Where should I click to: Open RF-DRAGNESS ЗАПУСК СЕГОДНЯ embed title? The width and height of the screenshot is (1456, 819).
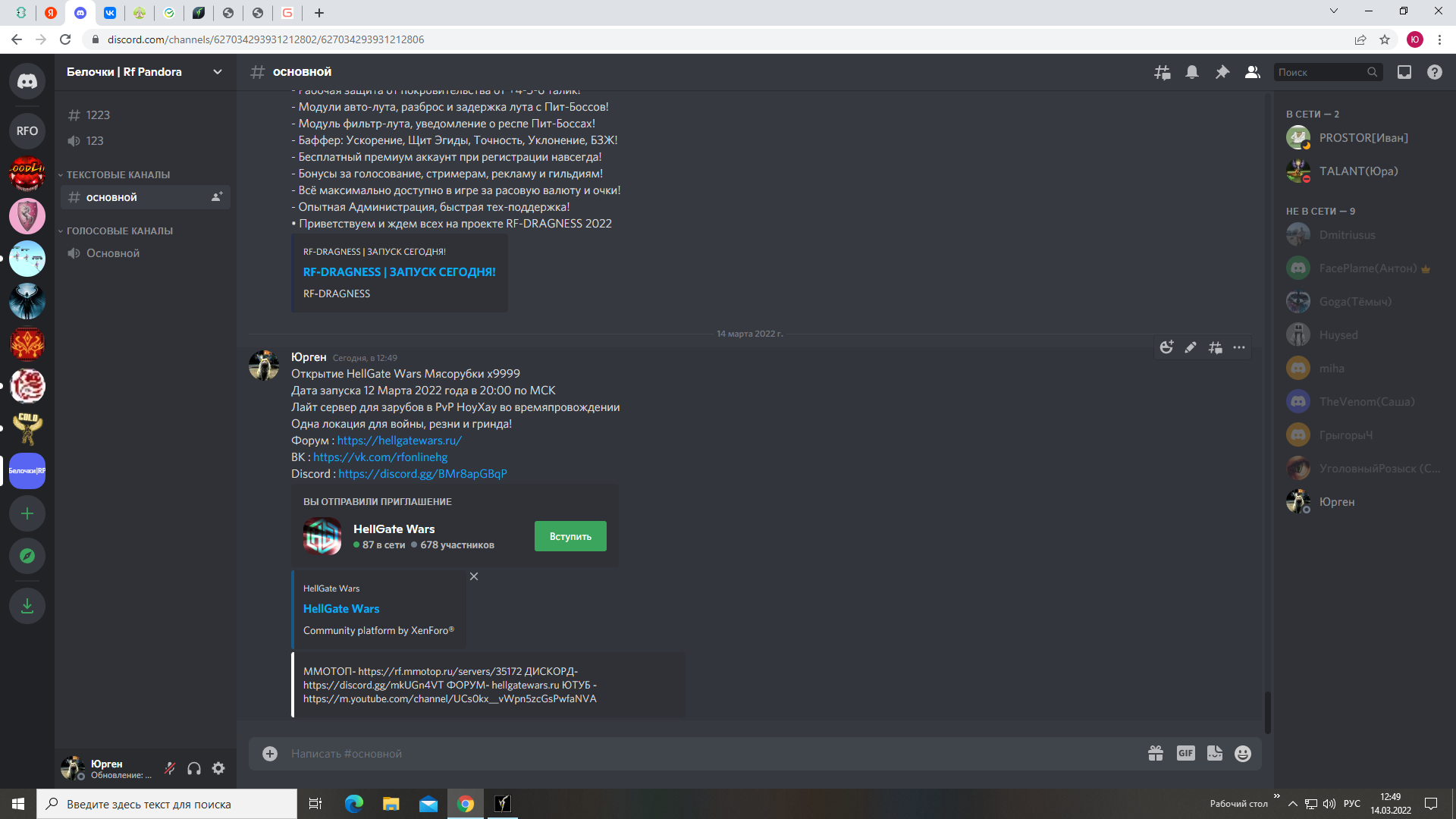[x=399, y=272]
